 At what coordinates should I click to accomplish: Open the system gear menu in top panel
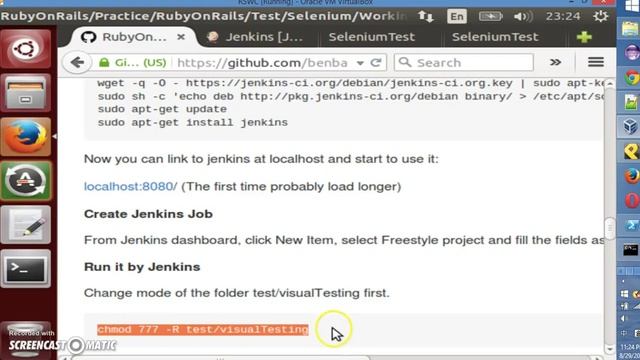pyautogui.click(x=600, y=16)
